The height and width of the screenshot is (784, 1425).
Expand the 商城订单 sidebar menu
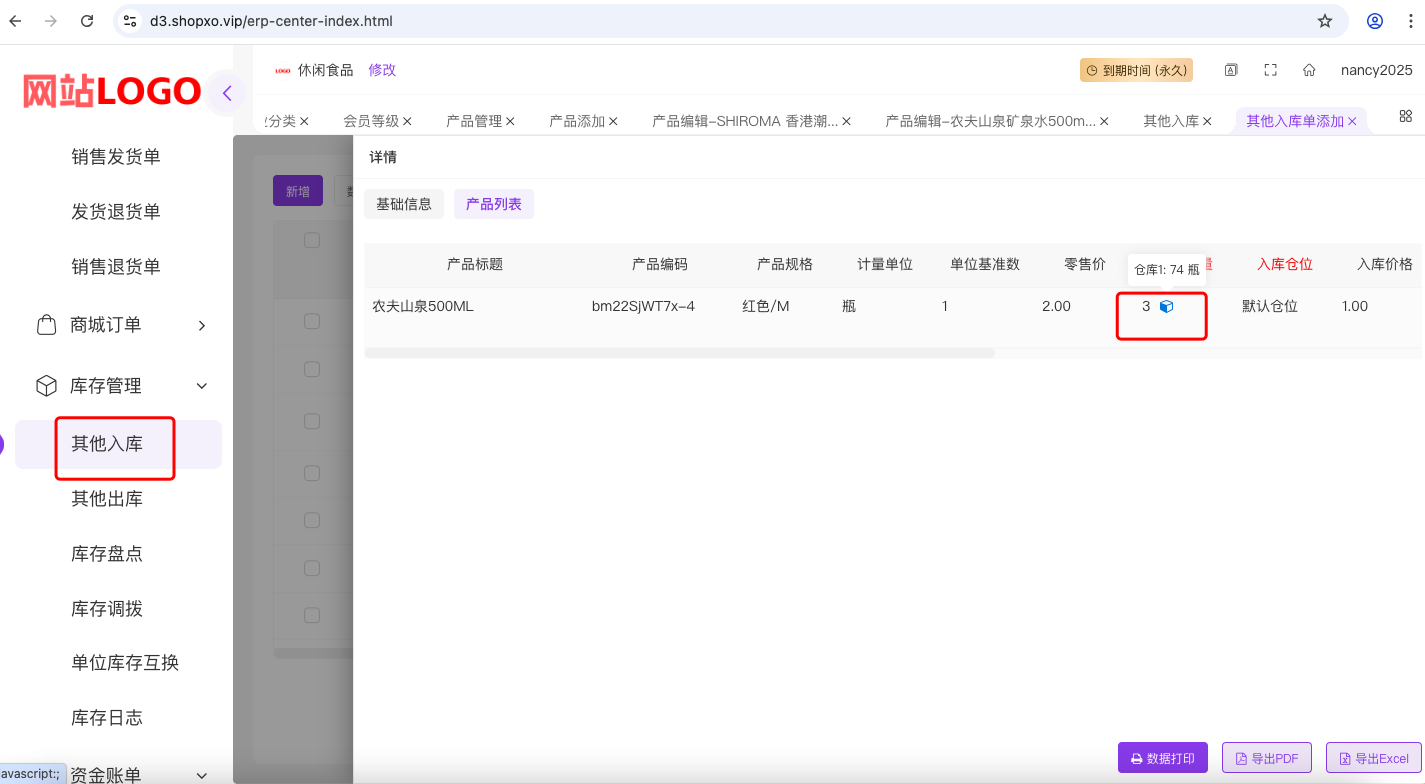(201, 325)
